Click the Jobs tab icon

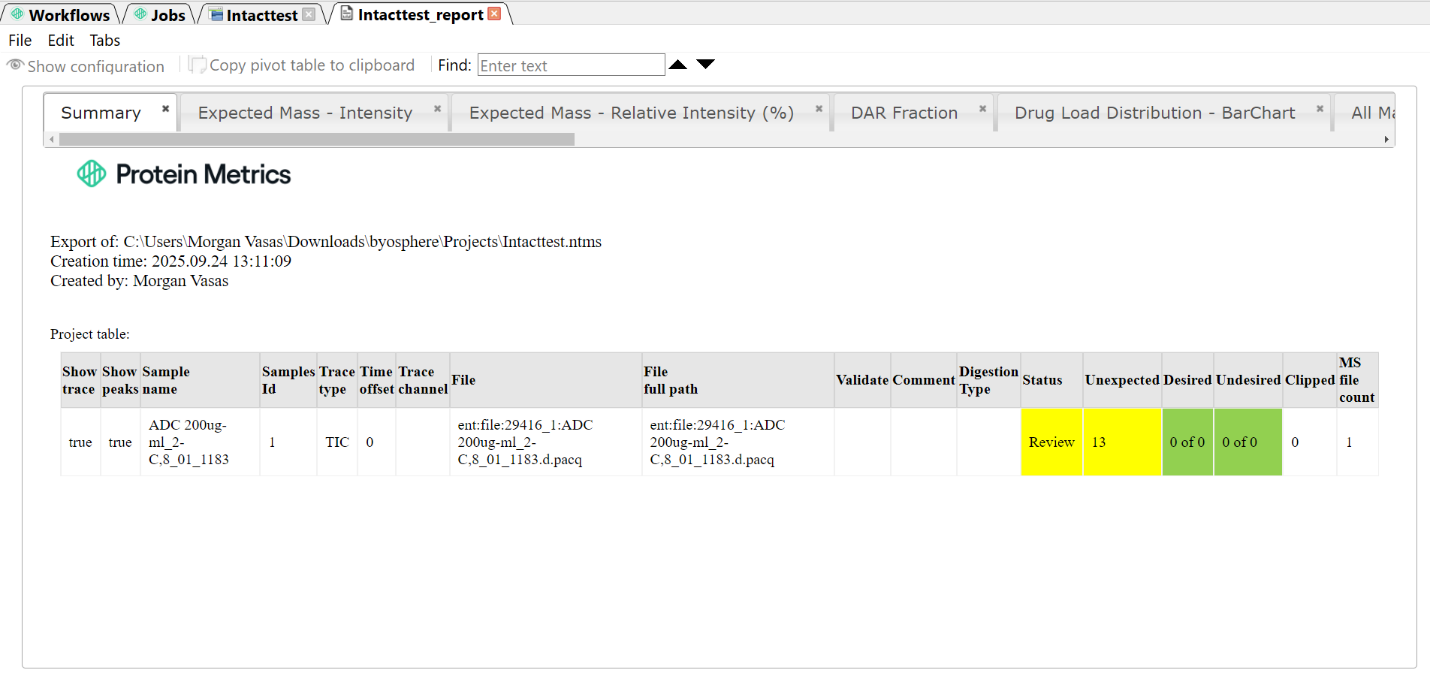(140, 15)
